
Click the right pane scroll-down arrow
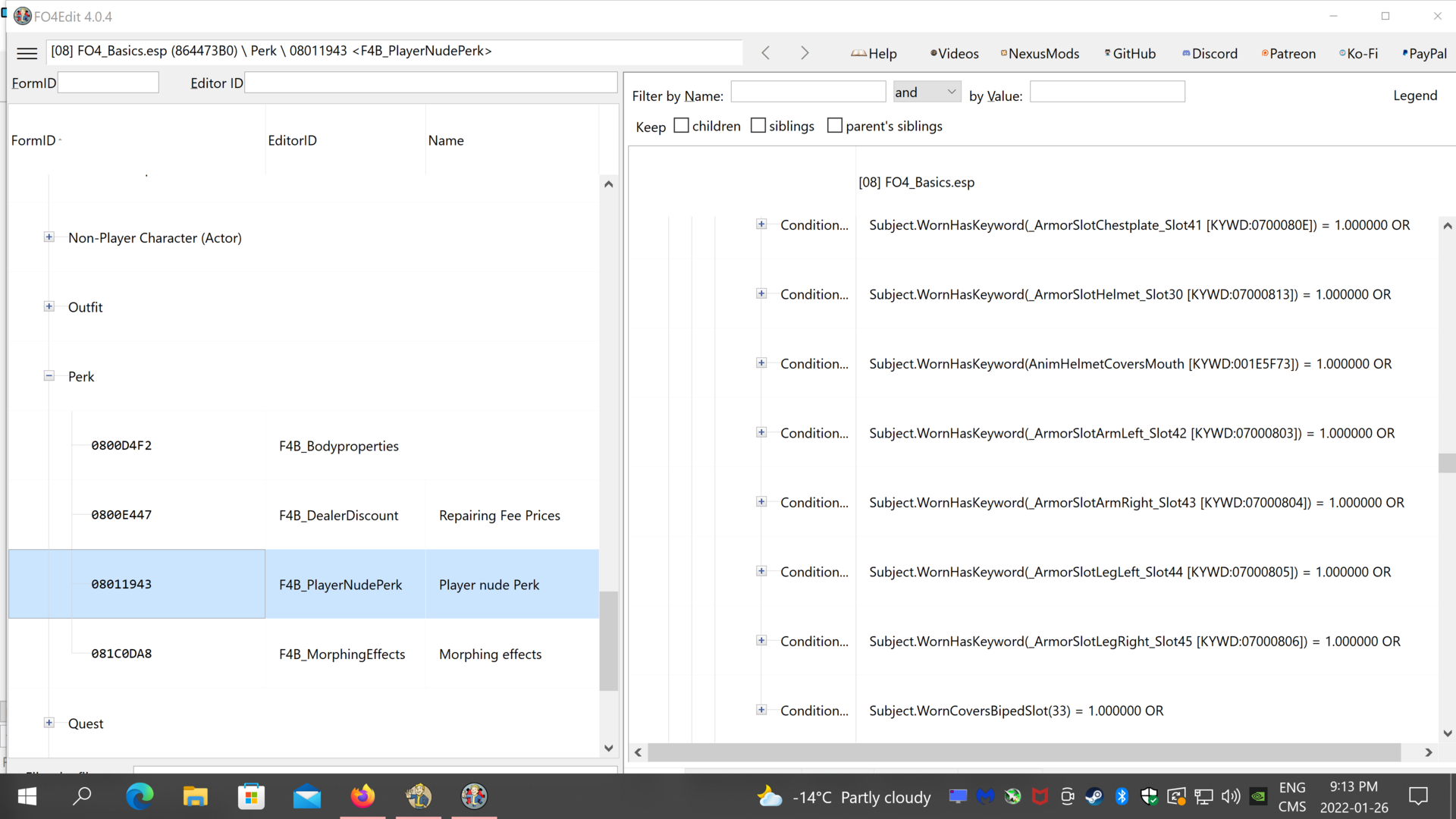1447,733
